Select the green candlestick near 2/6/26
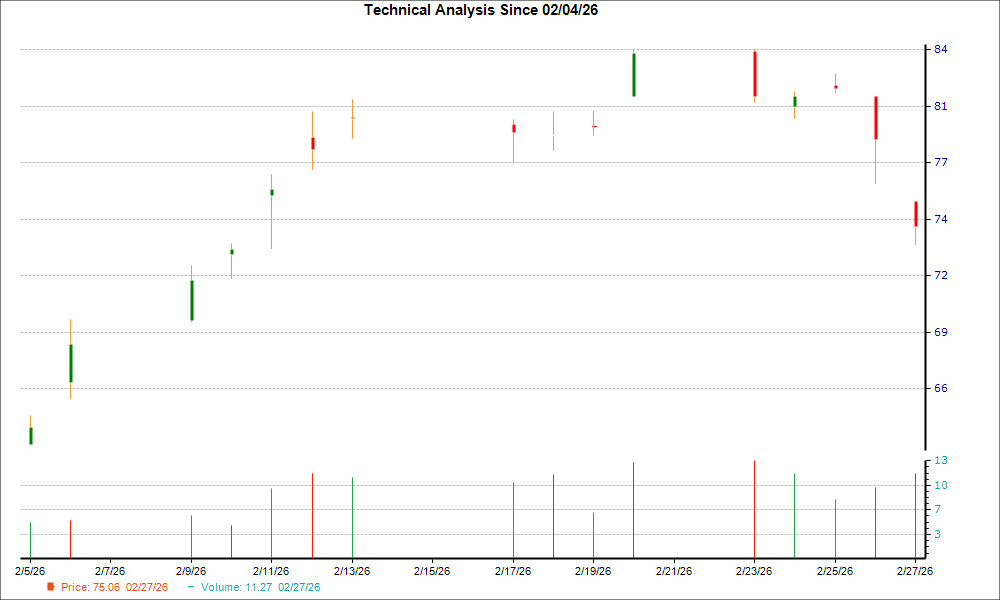Viewport: 1000px width, 600px height. tap(70, 363)
